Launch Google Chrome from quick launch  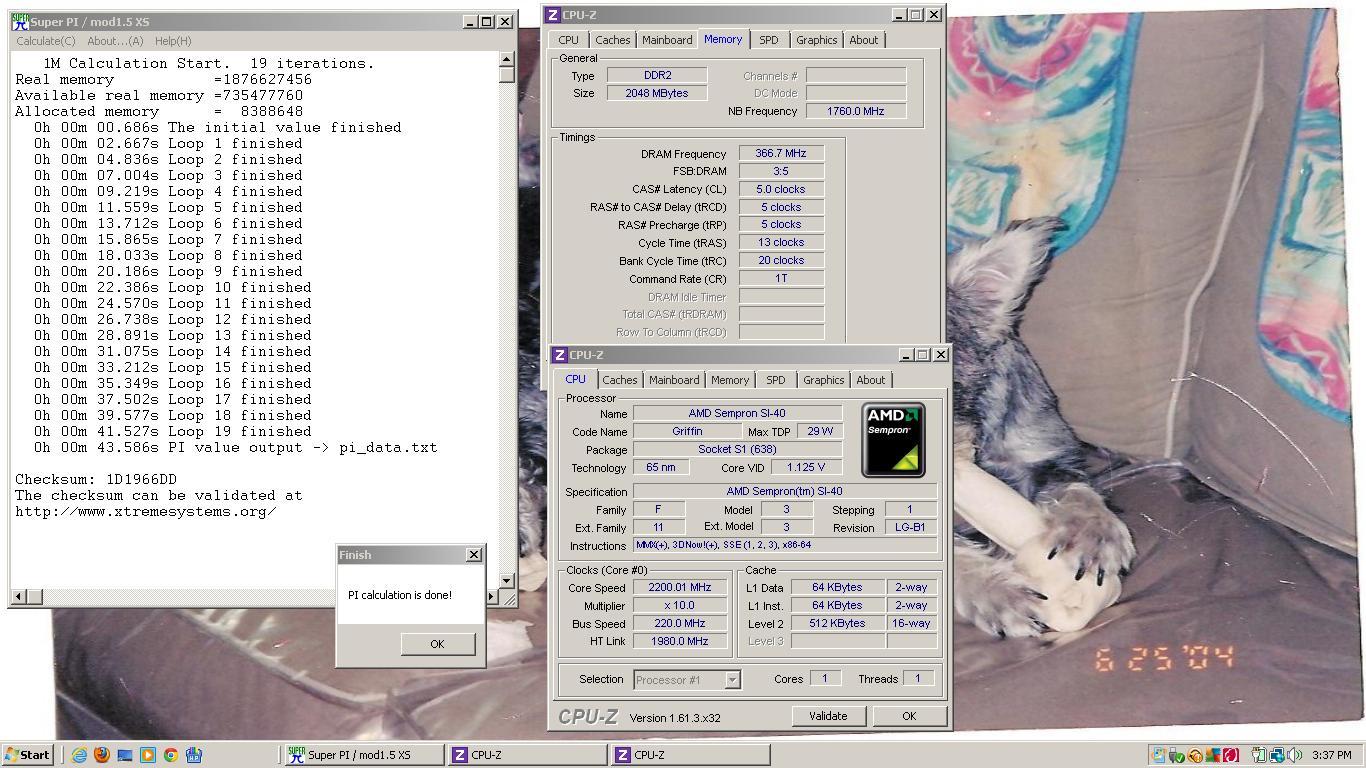coord(171,755)
